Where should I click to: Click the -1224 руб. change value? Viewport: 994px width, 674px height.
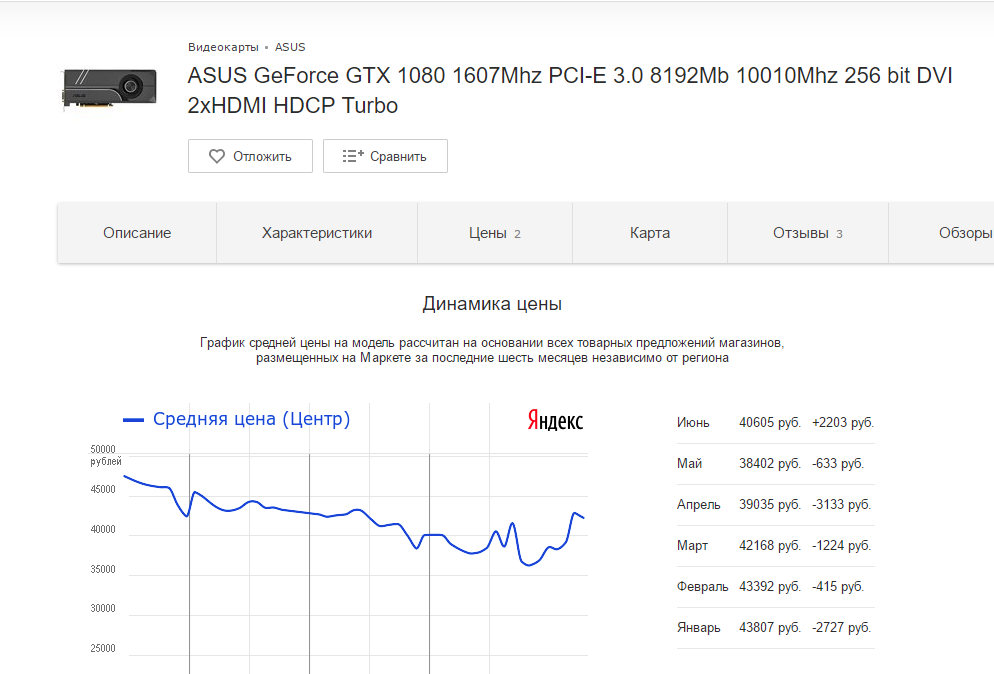pyautogui.click(x=841, y=545)
